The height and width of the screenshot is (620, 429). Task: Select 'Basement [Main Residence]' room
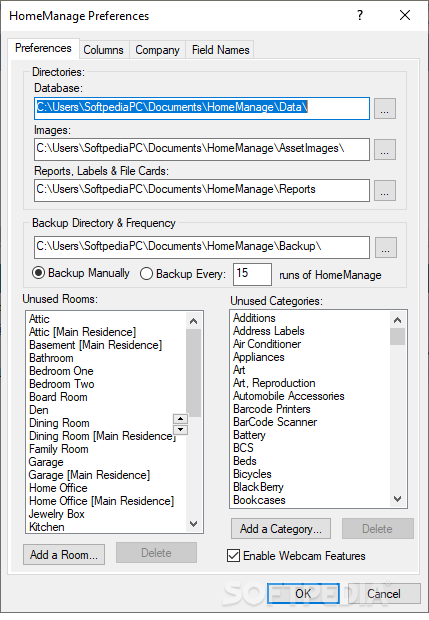(x=95, y=345)
